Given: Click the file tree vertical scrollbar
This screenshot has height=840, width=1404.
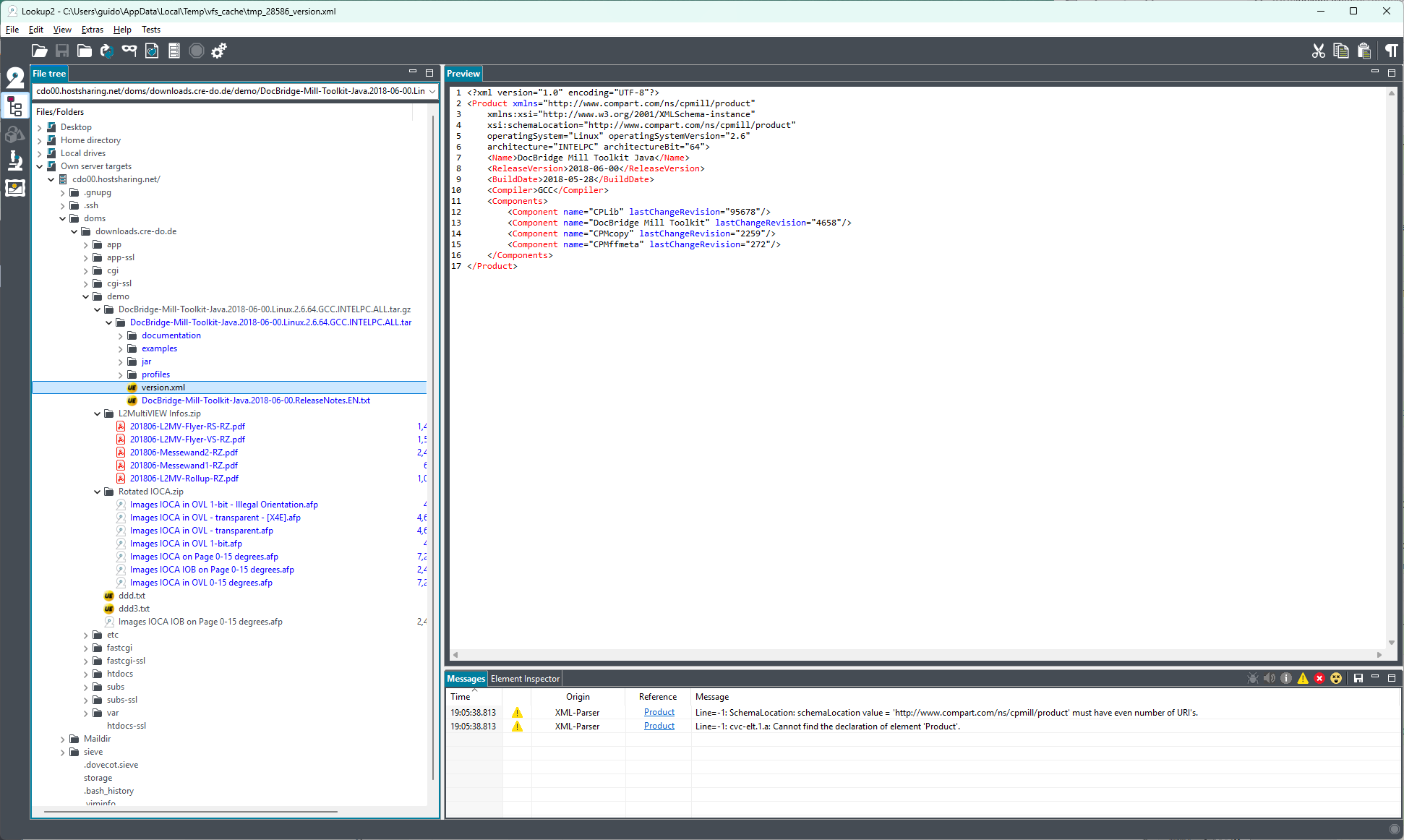Looking at the screenshot, I should (434, 448).
